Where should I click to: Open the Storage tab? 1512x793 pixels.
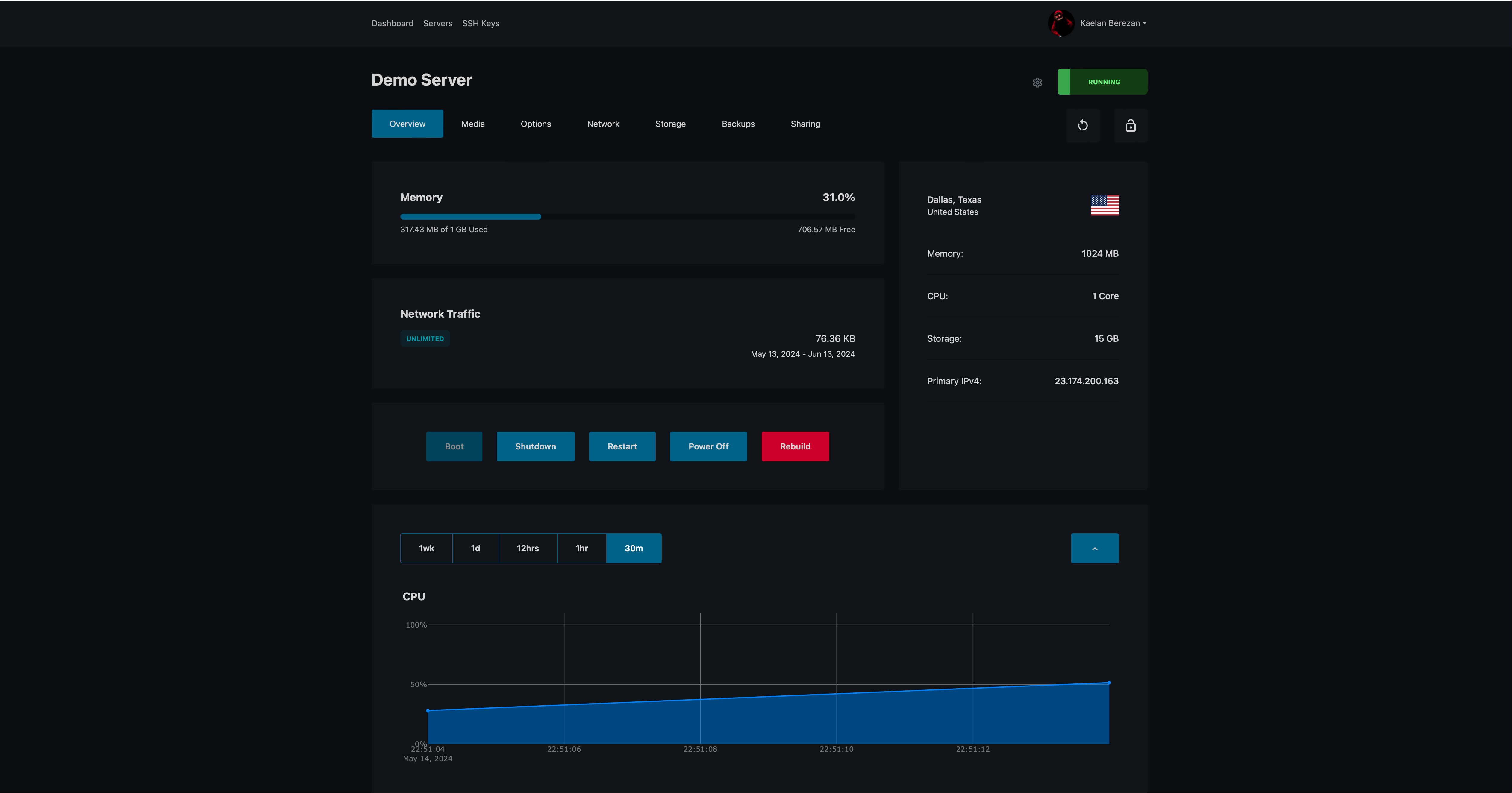click(670, 124)
